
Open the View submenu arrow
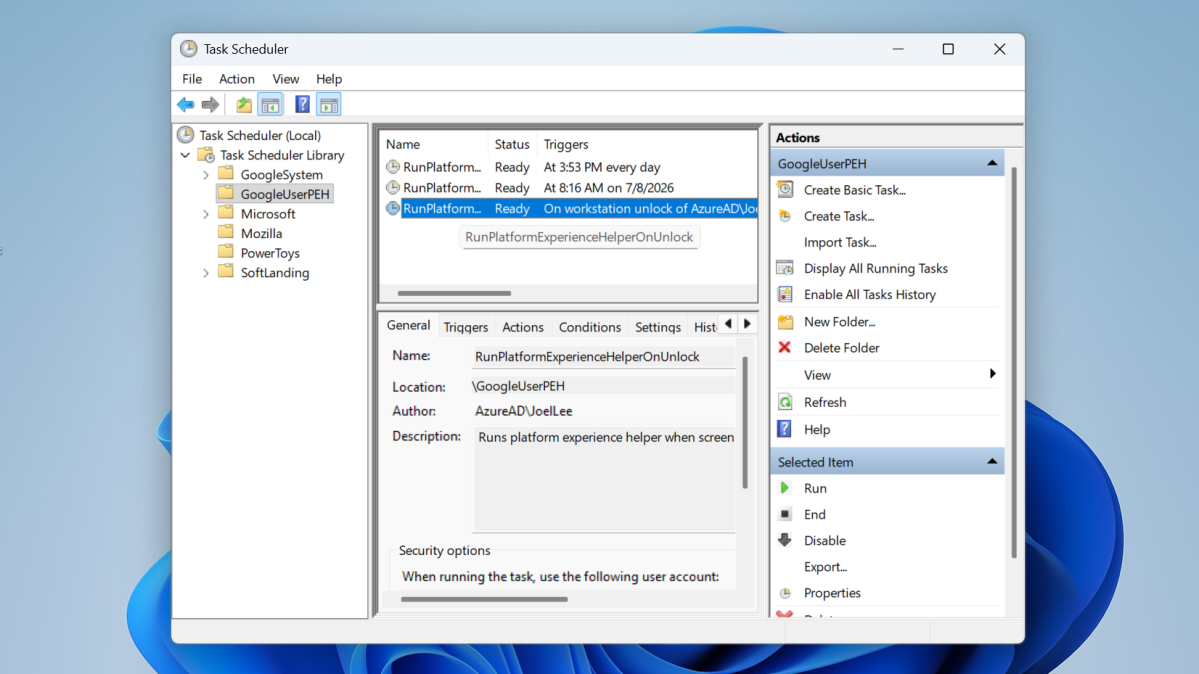pyautogui.click(x=993, y=374)
